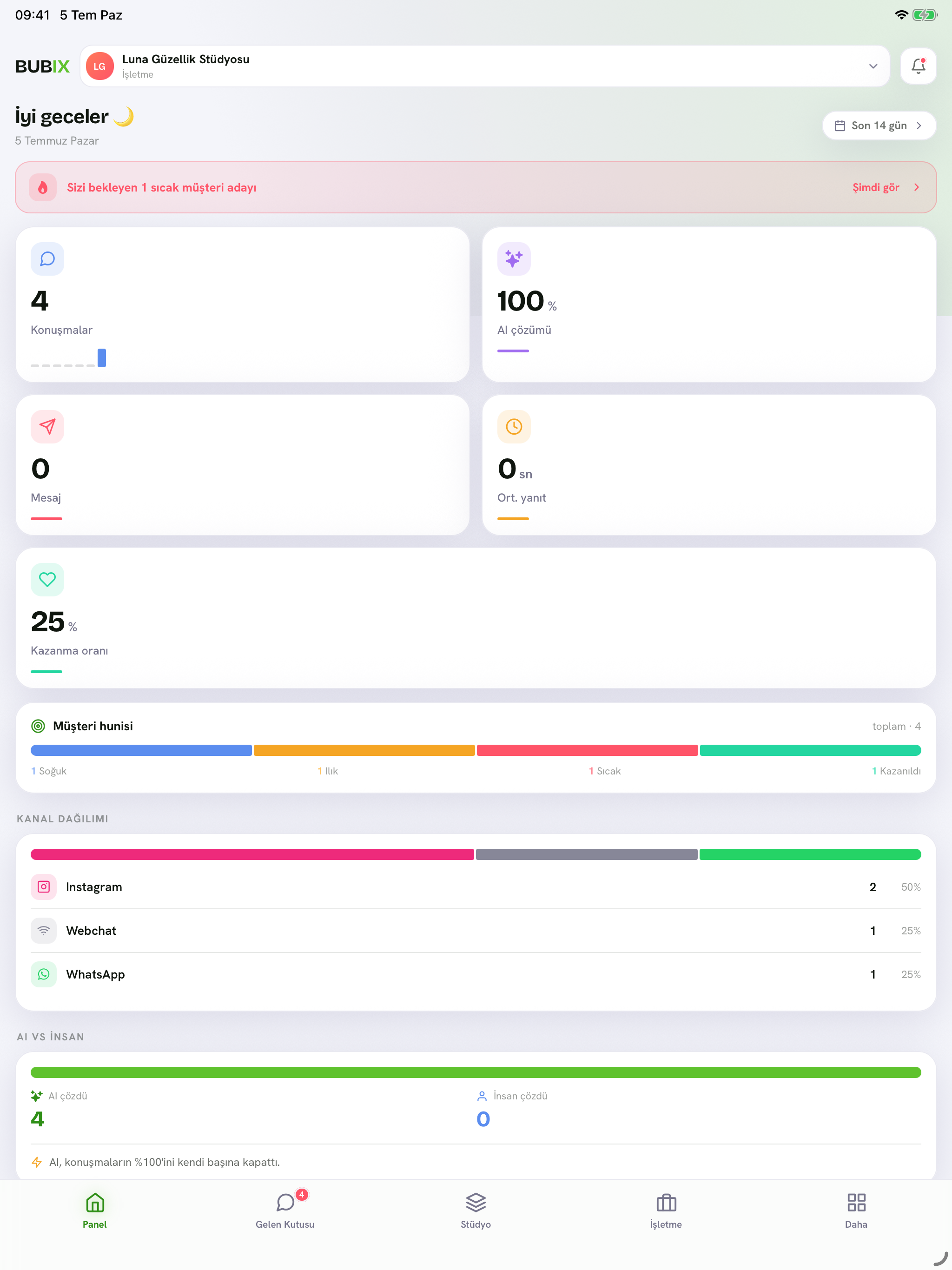Click the LG business avatar
The width and height of the screenshot is (952, 1270).
click(x=100, y=66)
